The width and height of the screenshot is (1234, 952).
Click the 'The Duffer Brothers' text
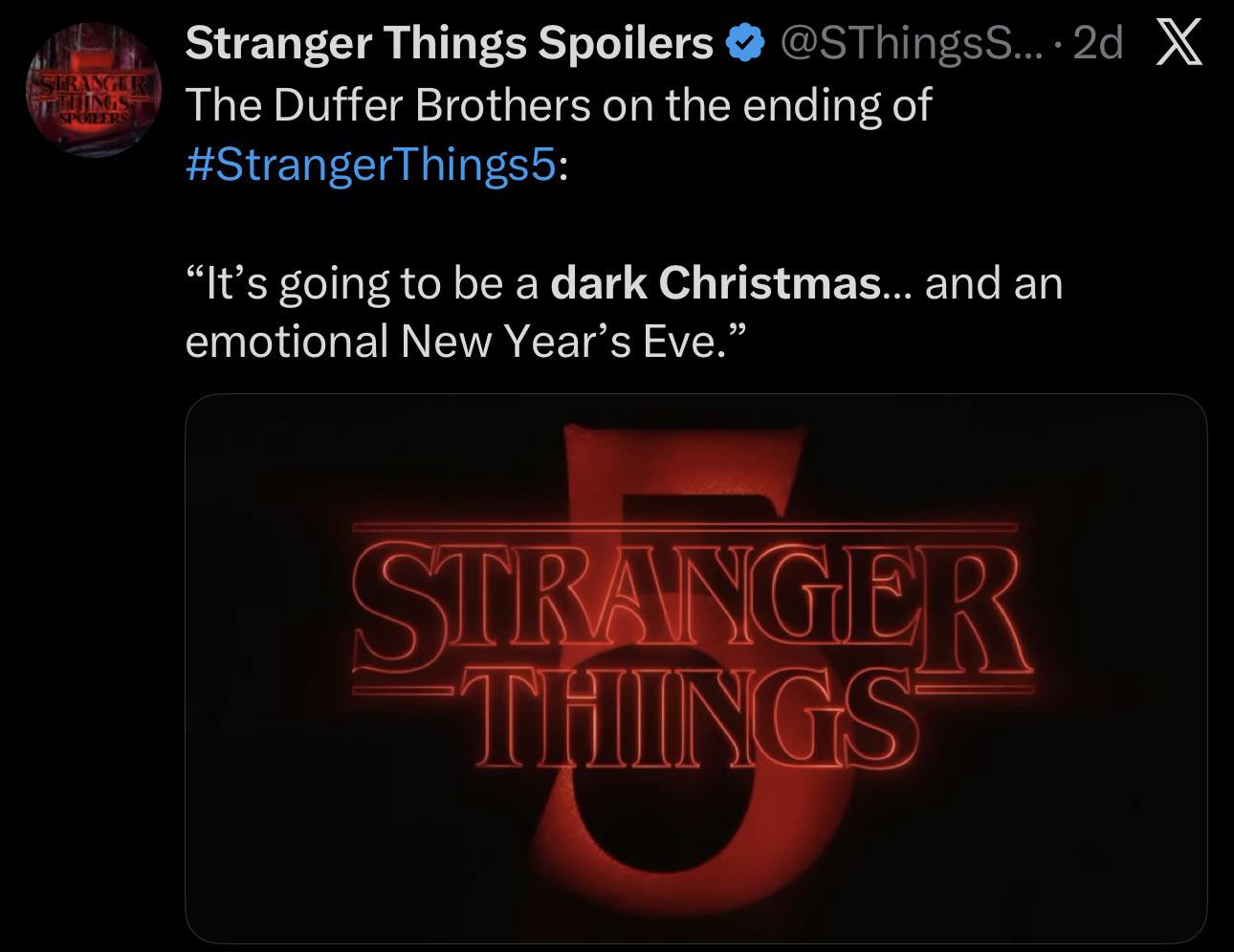pos(387,104)
